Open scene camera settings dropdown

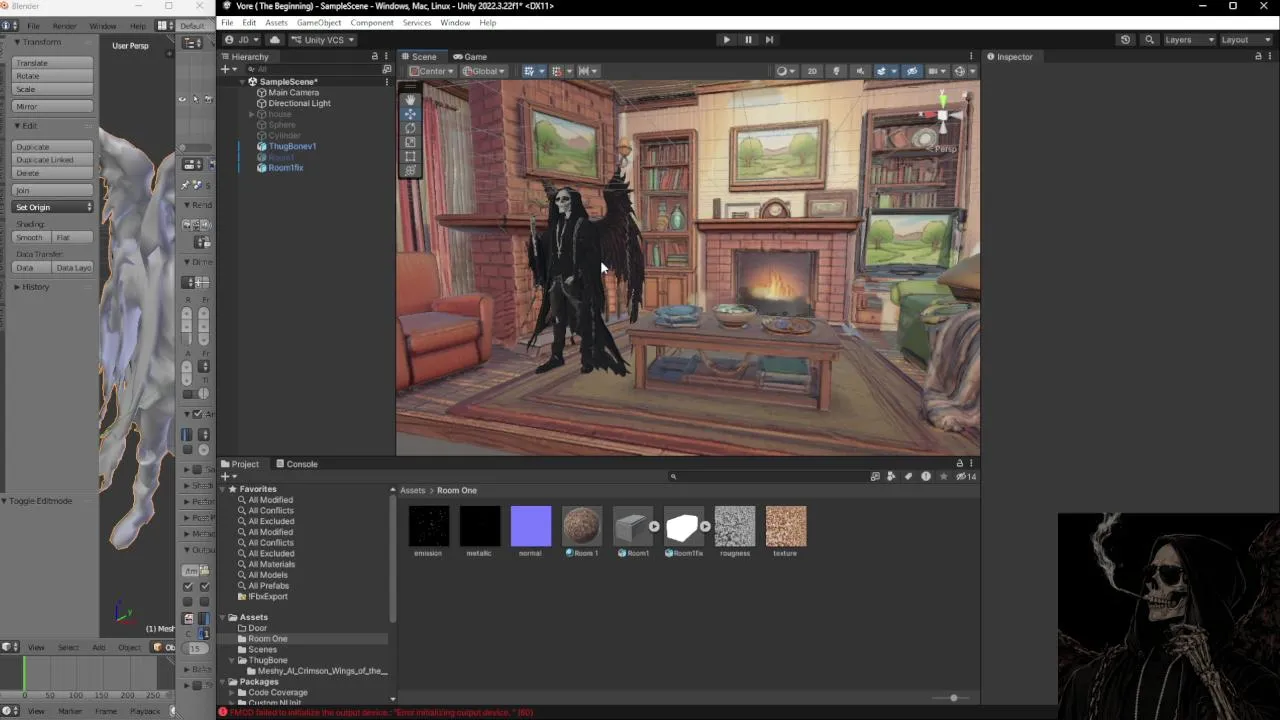click(936, 71)
